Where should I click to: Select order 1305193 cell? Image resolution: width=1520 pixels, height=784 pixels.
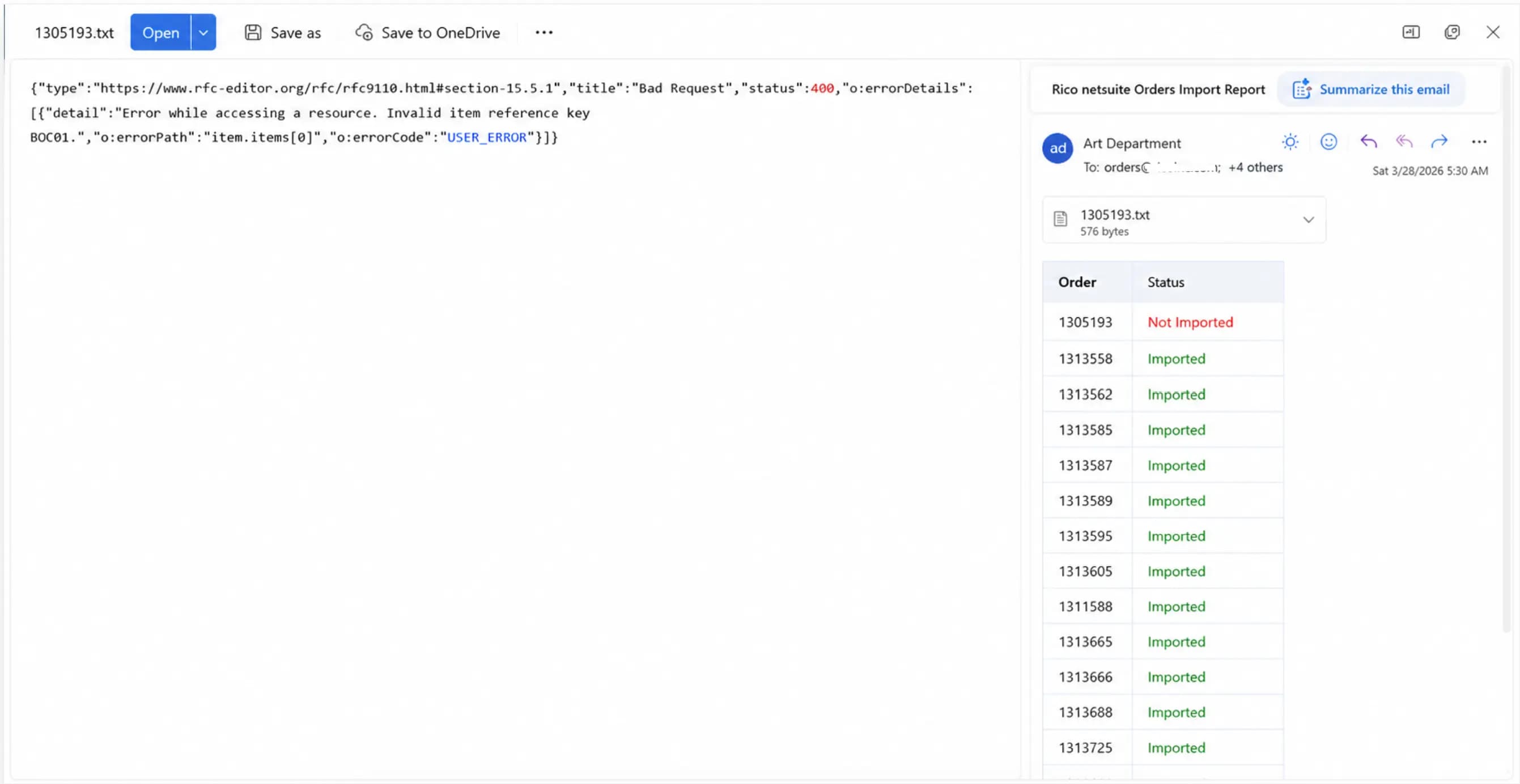coord(1087,322)
